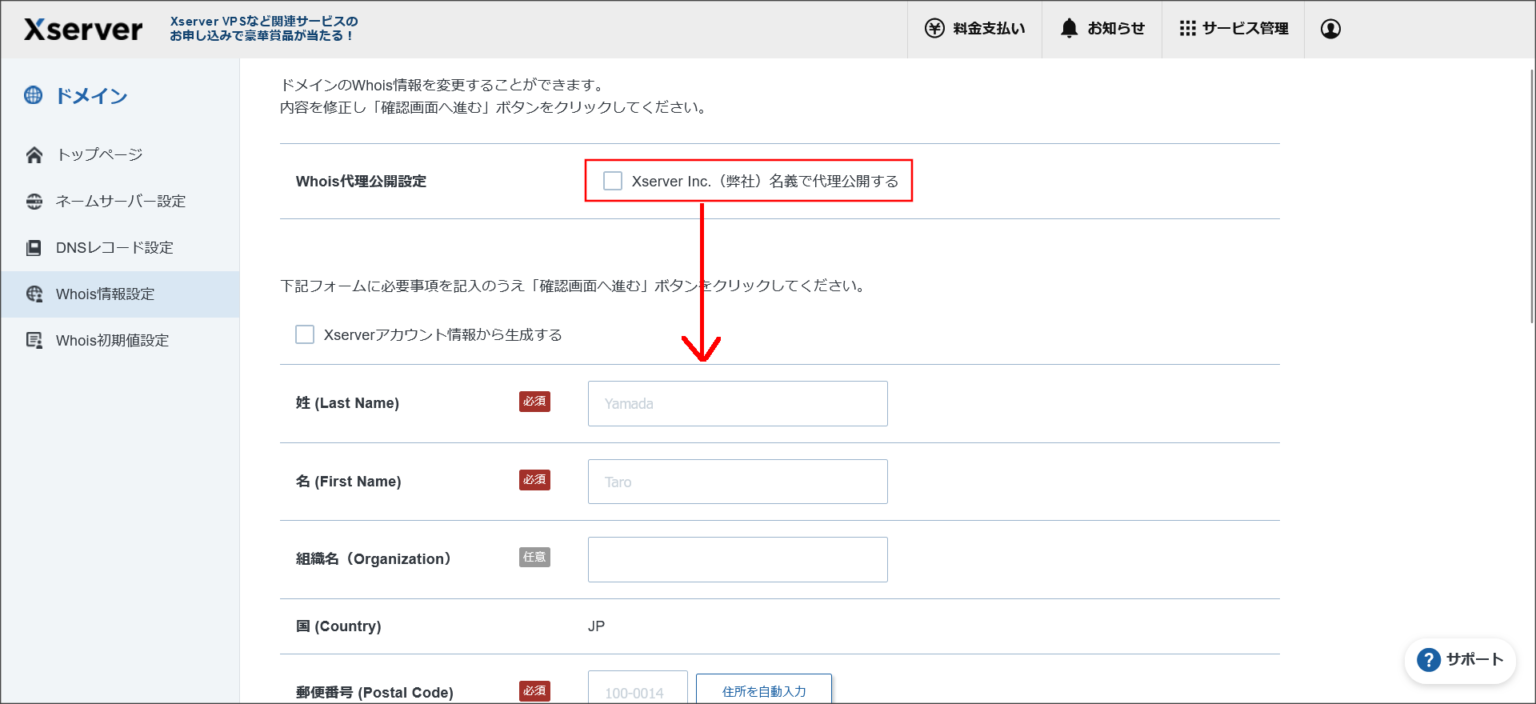Open 料金支払い payment page
The height and width of the screenshot is (704, 1536).
(975, 29)
